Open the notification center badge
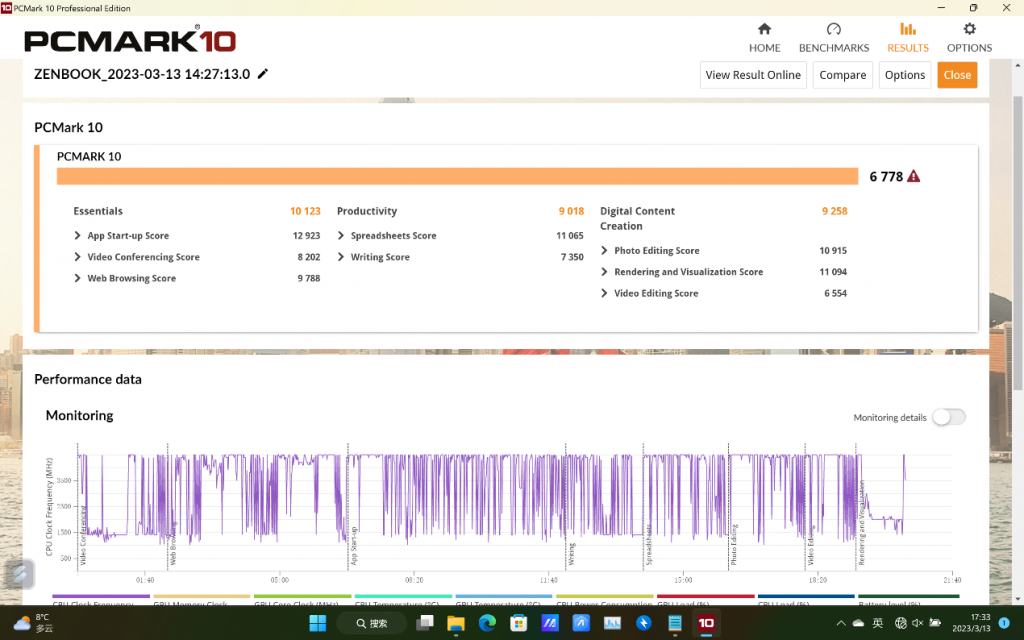This screenshot has height=640, width=1024. [1004, 623]
